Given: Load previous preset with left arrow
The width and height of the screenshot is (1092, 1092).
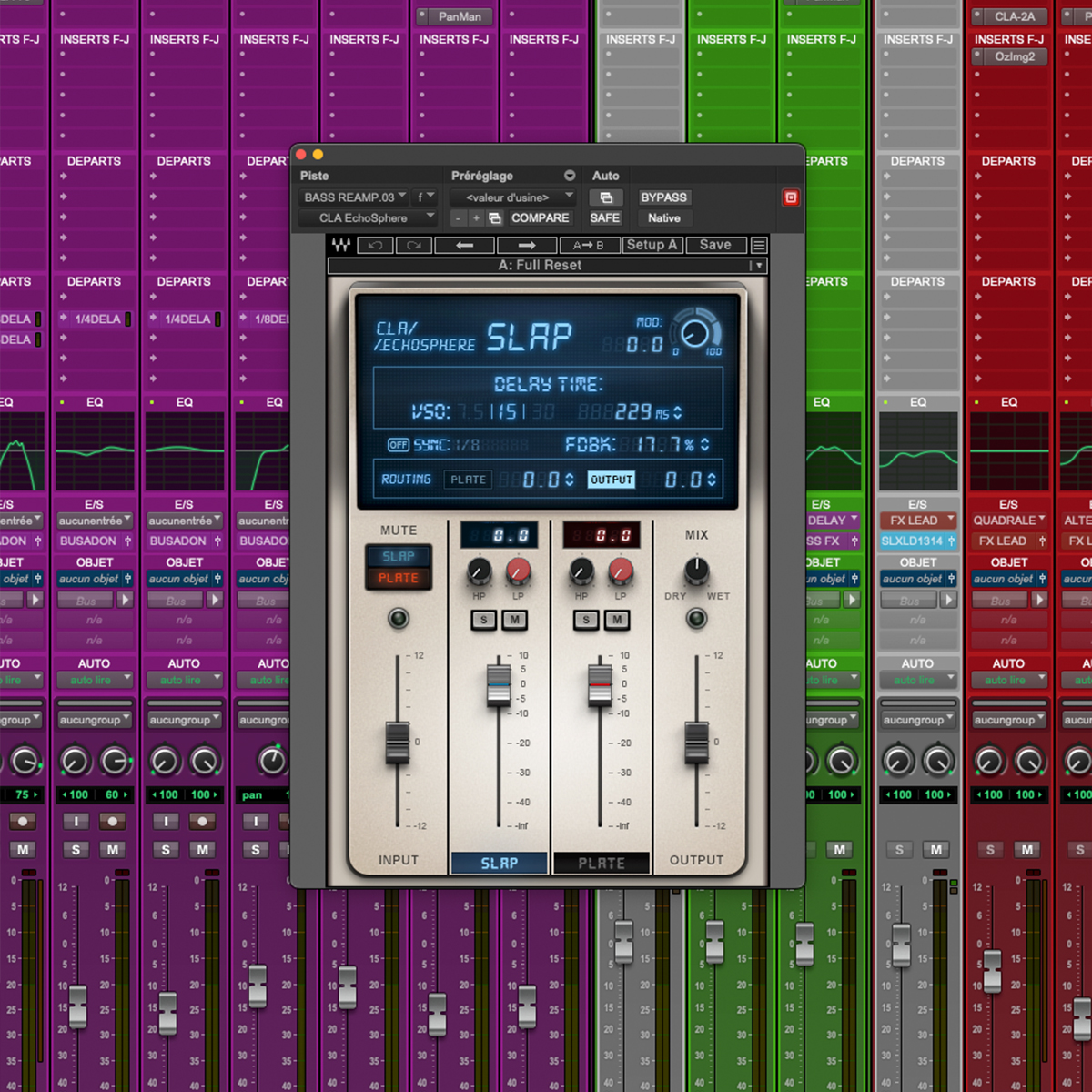Looking at the screenshot, I should coord(464,245).
